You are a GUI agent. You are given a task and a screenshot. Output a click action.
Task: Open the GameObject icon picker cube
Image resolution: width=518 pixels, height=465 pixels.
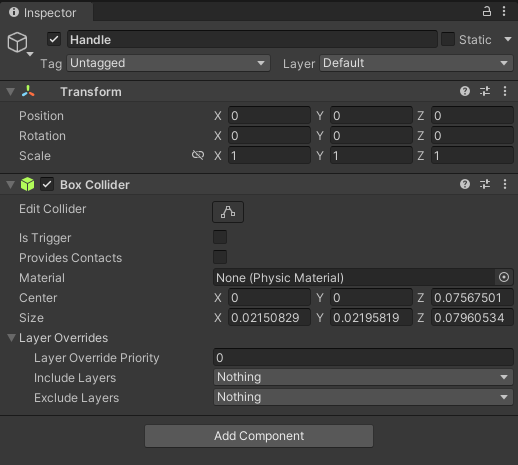tap(17, 42)
